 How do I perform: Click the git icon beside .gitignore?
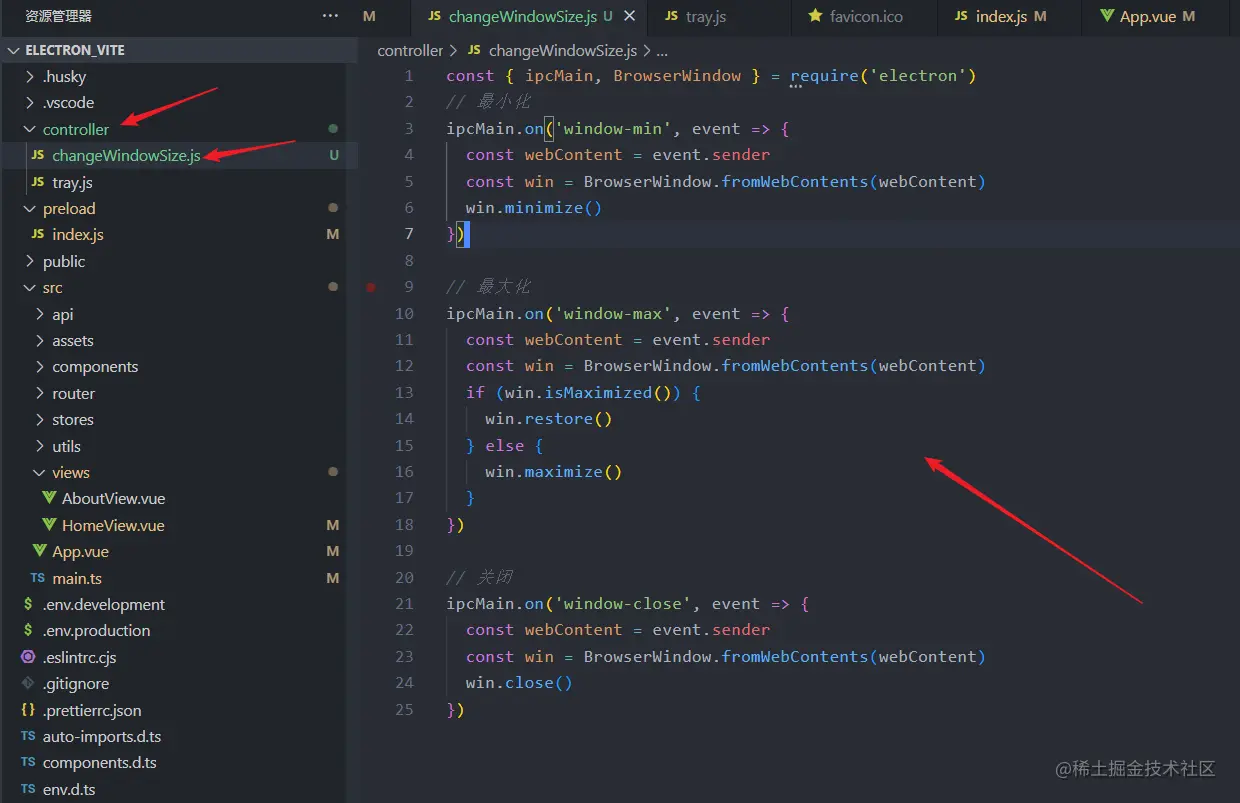(28, 683)
